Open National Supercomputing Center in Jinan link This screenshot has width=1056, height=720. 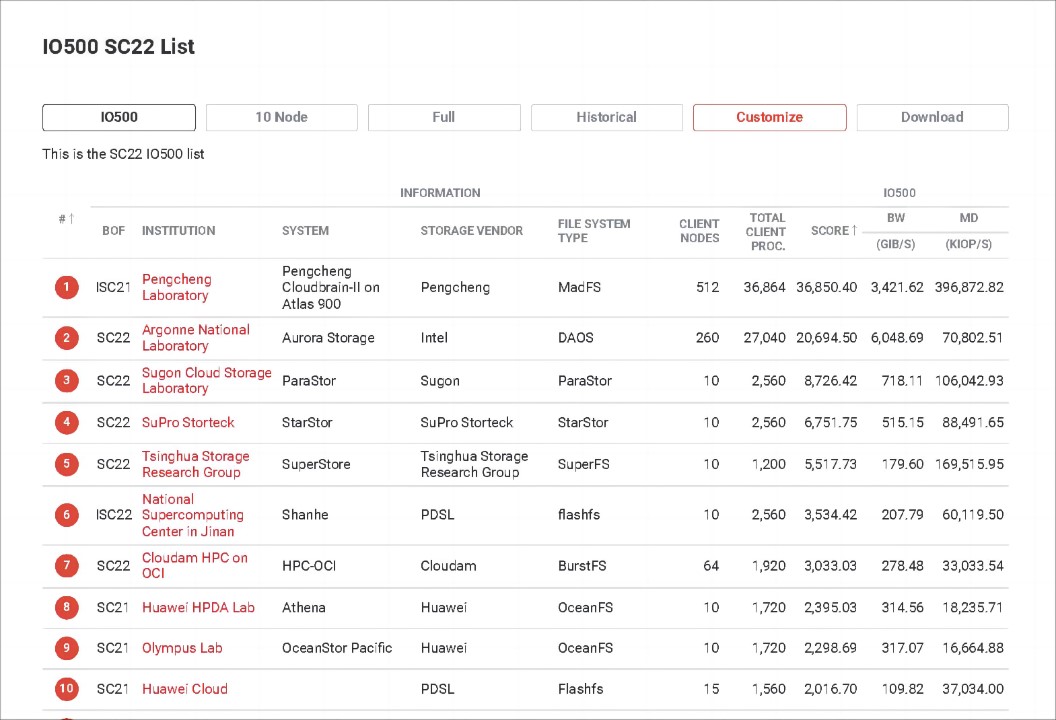pyautogui.click(x=193, y=515)
